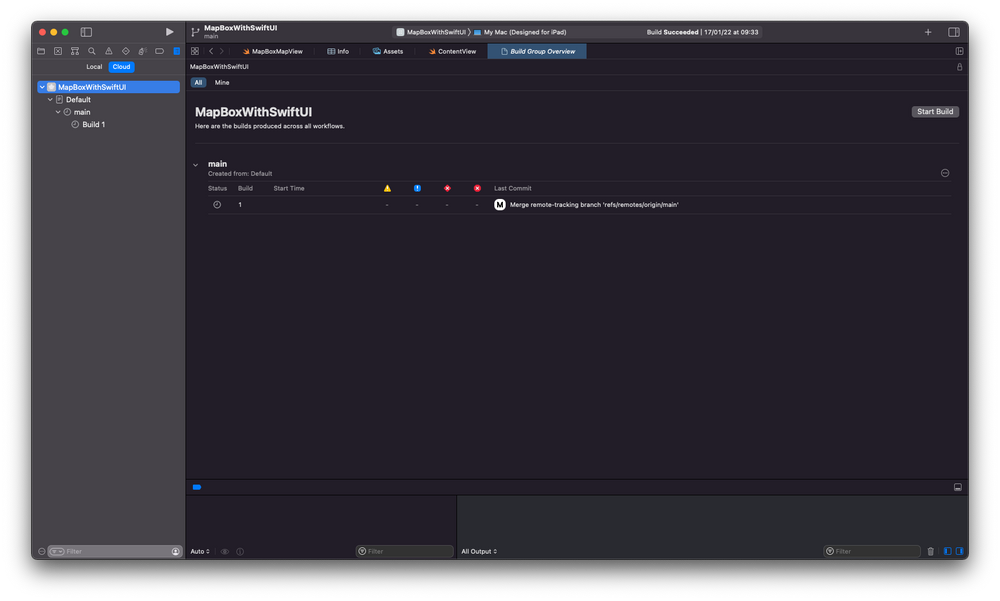Switch to the Local reports view
This screenshot has width=1000, height=601.
pos(94,67)
